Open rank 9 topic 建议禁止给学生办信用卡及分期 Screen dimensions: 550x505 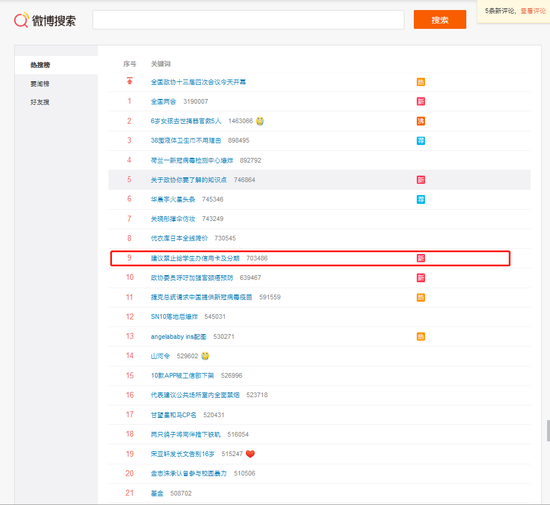click(195, 258)
